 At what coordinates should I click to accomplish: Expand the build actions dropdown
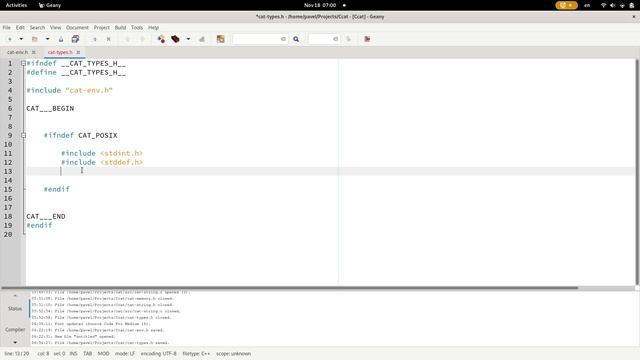tap(188, 39)
